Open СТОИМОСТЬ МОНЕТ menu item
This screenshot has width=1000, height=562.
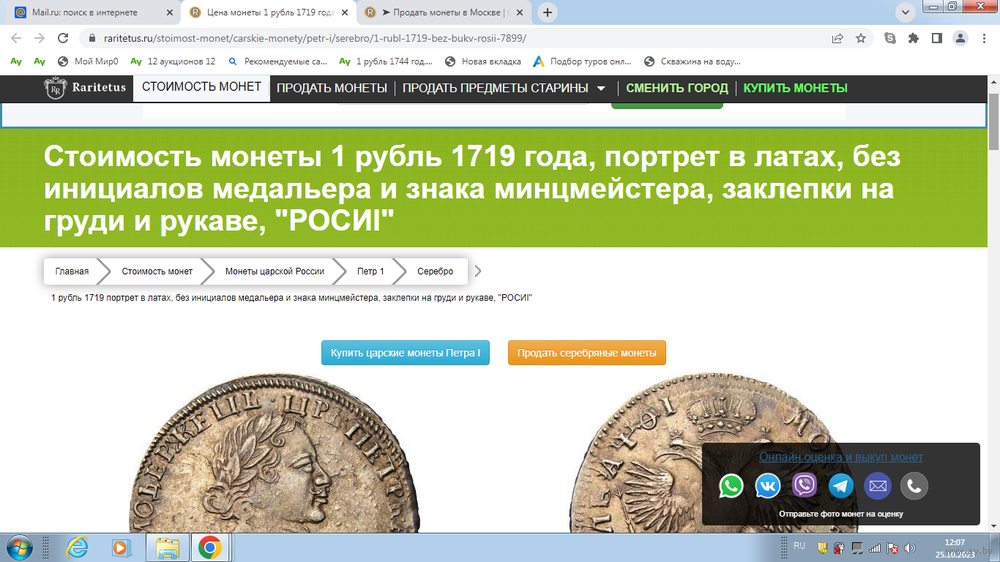[x=202, y=87]
